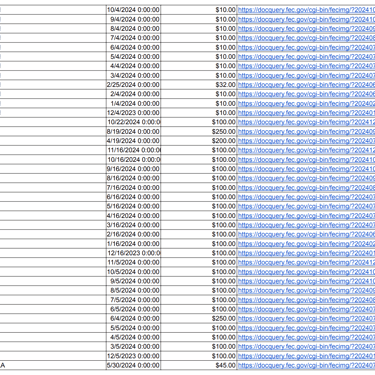375x375 pixels.
Task: Select the 9/5/2024 0:00:00 date cell
Action: click(x=133, y=281)
